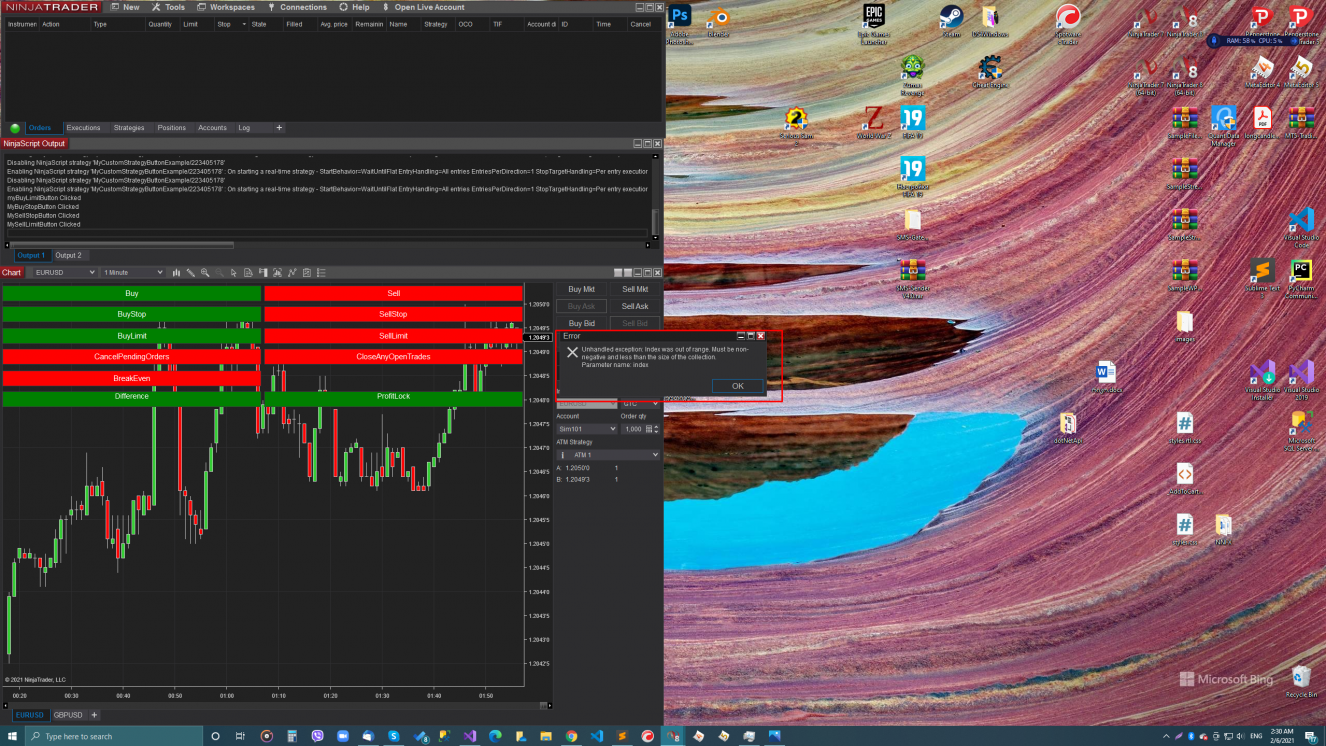Click the Viber icon in taskbar

[318, 736]
